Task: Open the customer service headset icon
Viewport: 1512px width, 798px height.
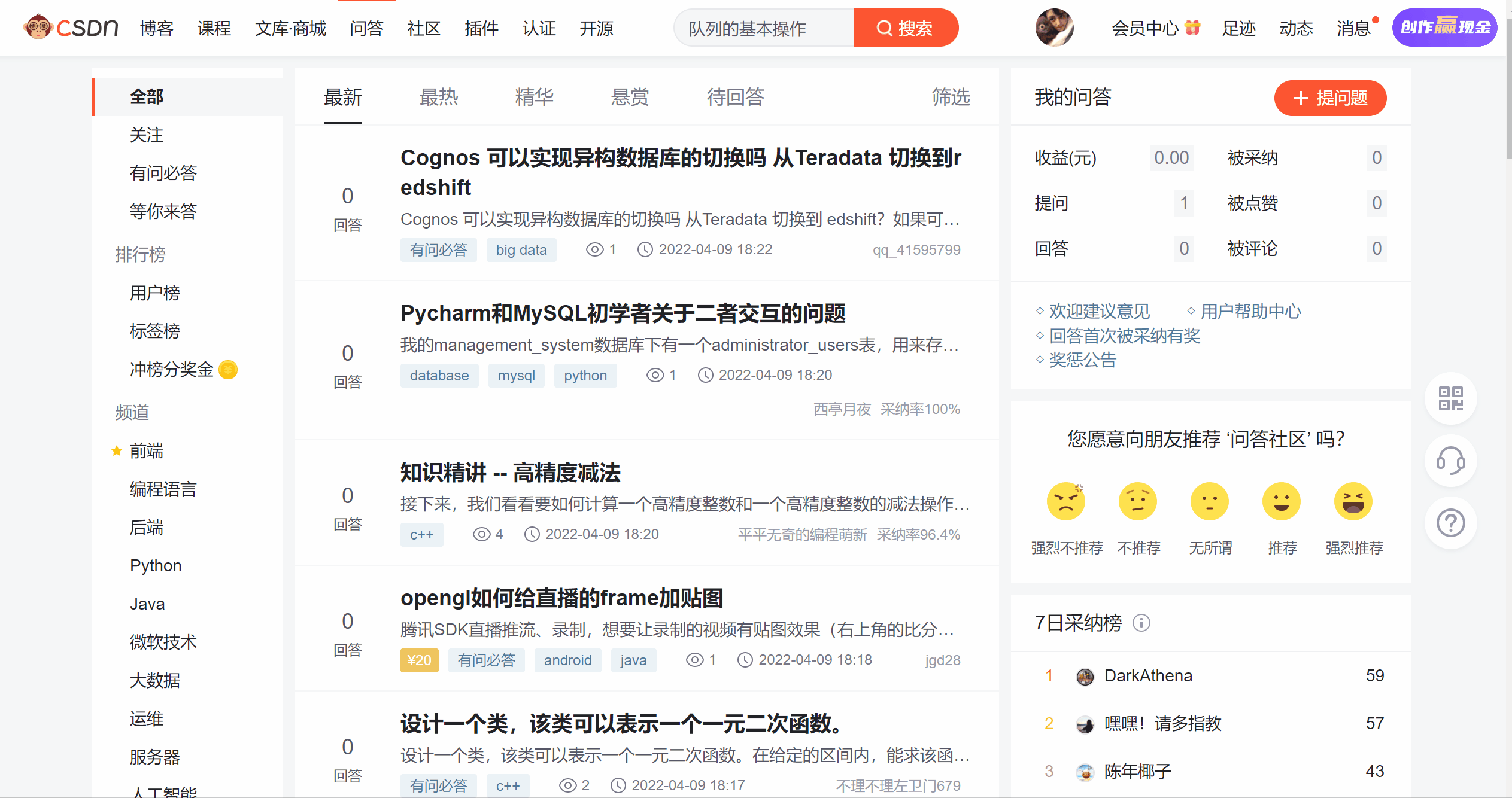Action: pos(1450,461)
